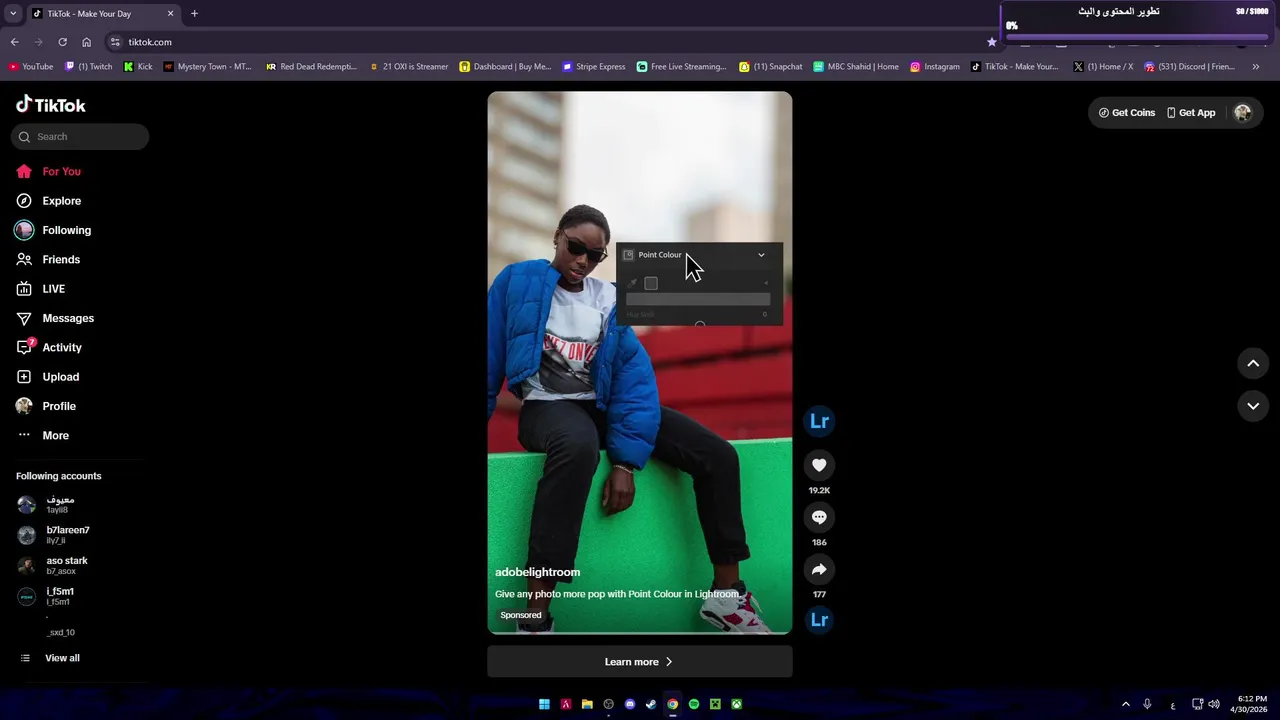Click the video in the feed

[x=640, y=362]
